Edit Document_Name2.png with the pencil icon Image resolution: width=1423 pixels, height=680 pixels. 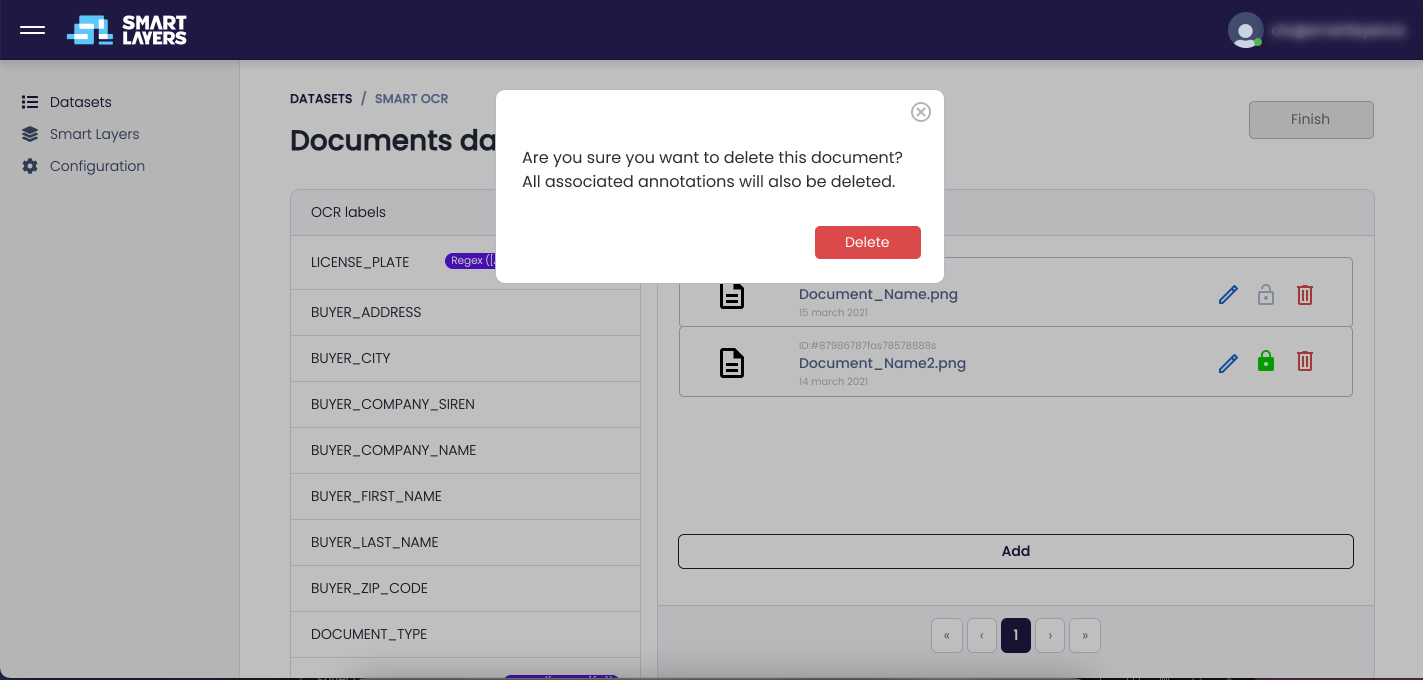coord(1228,362)
